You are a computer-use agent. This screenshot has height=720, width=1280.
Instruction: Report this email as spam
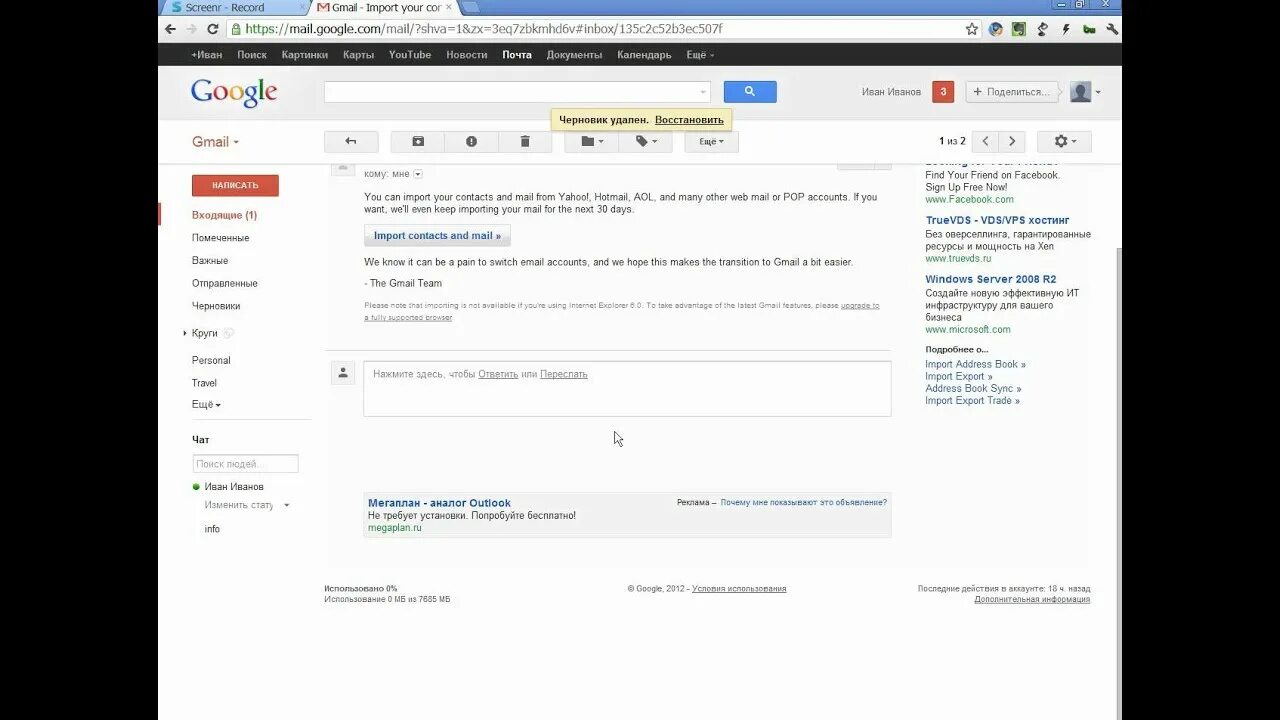coord(471,141)
